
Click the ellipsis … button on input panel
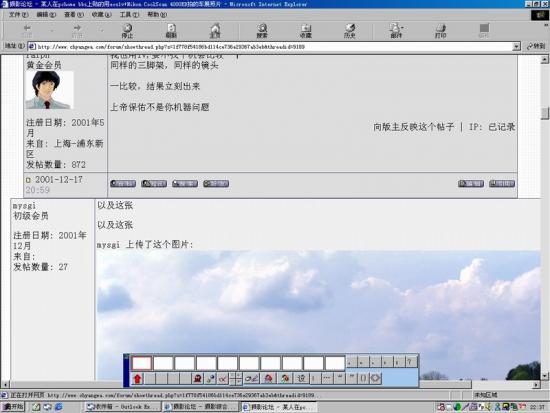click(327, 378)
